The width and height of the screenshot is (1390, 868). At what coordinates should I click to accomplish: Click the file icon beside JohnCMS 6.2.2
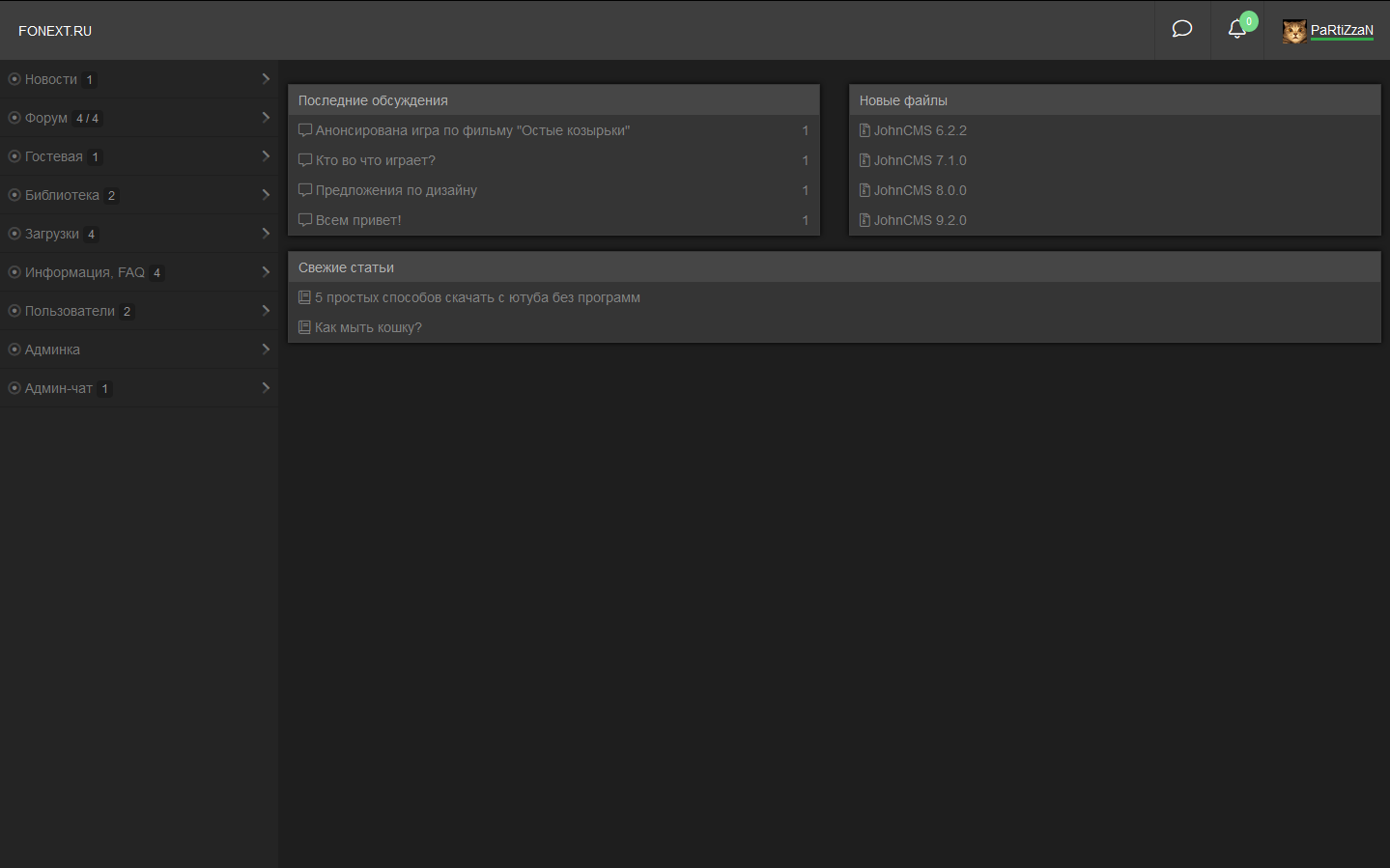click(x=865, y=130)
